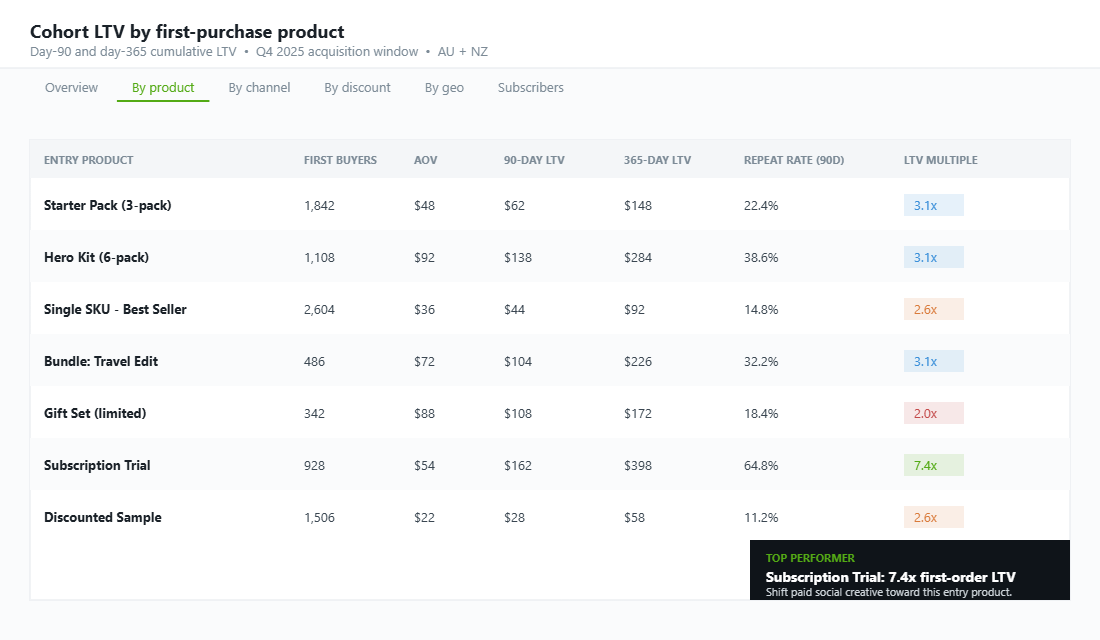Click the 486 first buyers value

coord(314,361)
